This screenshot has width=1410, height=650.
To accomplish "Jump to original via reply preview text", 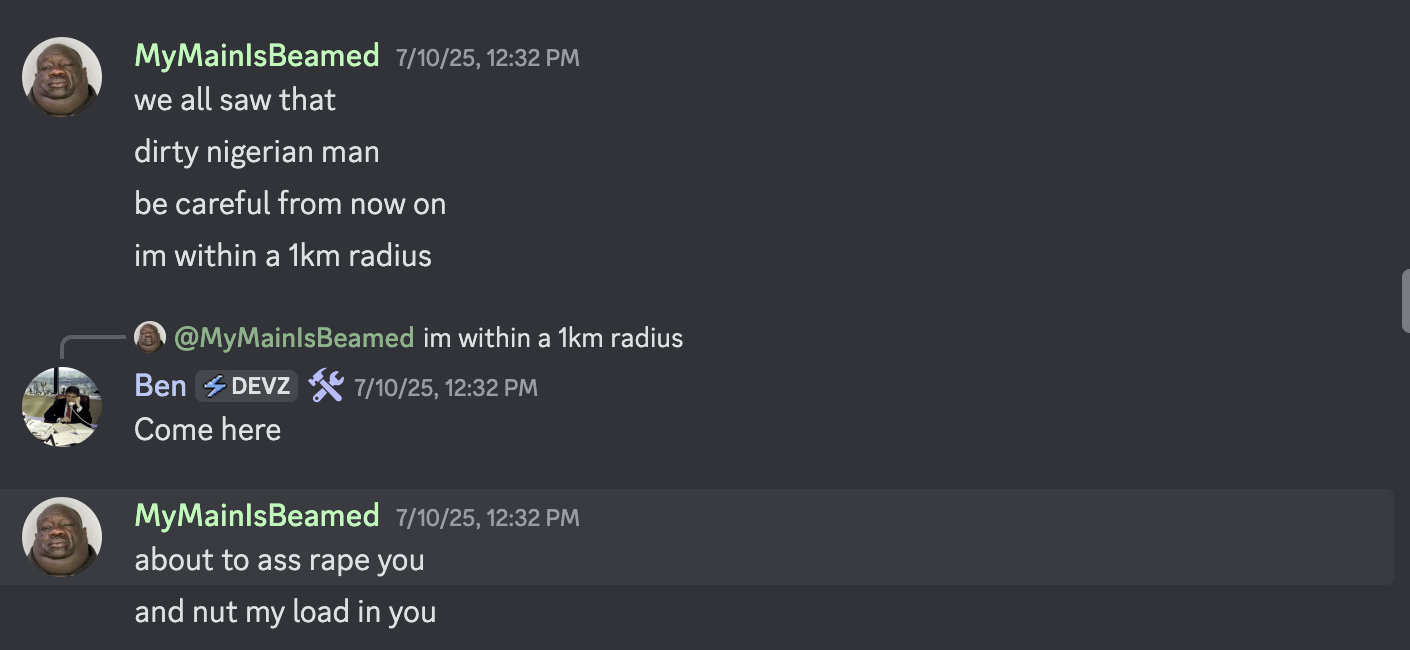I will point(553,338).
